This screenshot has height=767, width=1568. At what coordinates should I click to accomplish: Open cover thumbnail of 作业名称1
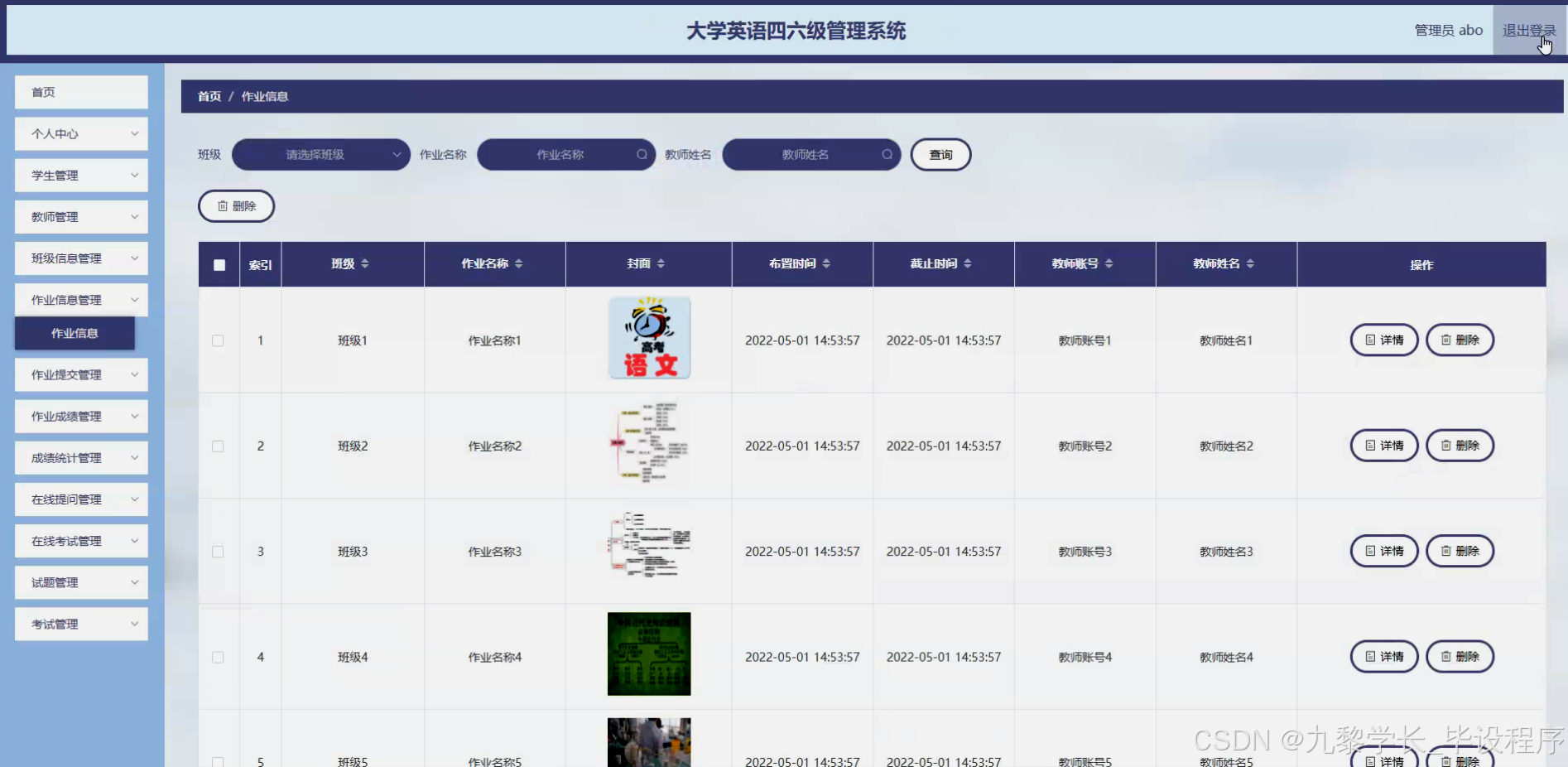point(649,338)
